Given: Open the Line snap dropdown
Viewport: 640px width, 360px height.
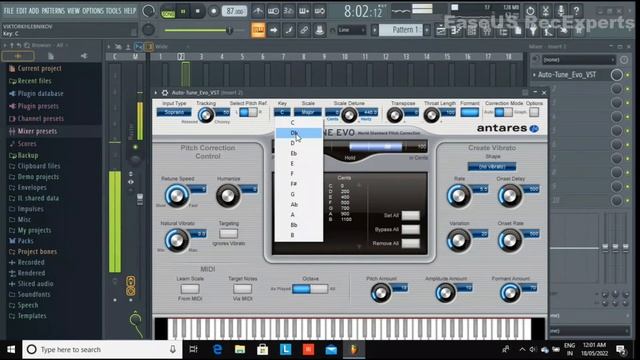Looking at the screenshot, I should click(x=351, y=30).
